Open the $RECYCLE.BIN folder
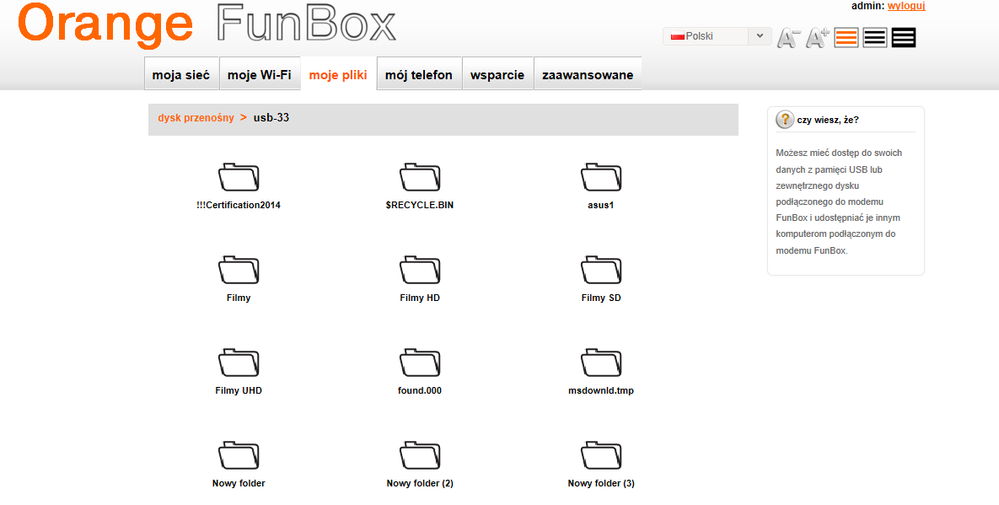This screenshot has height=505, width=999. (x=419, y=178)
